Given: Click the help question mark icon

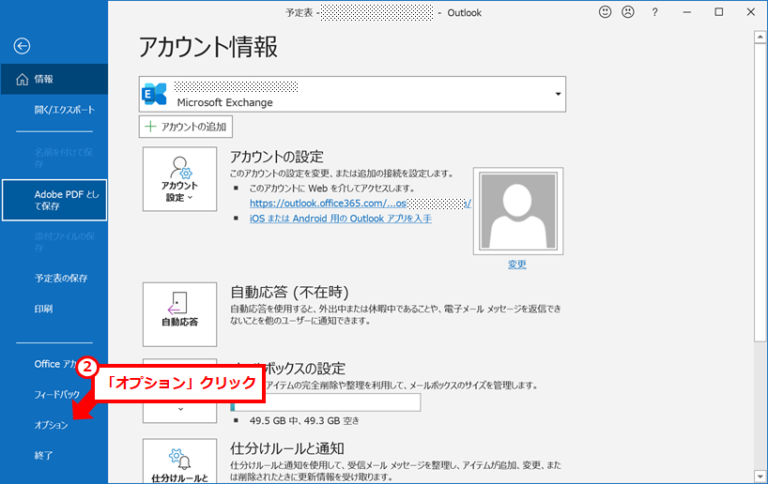Looking at the screenshot, I should (x=655, y=12).
